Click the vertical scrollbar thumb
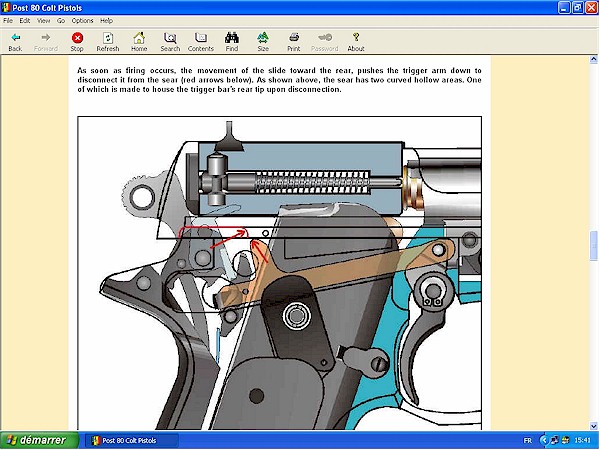The height and width of the screenshot is (450, 600). (x=593, y=246)
